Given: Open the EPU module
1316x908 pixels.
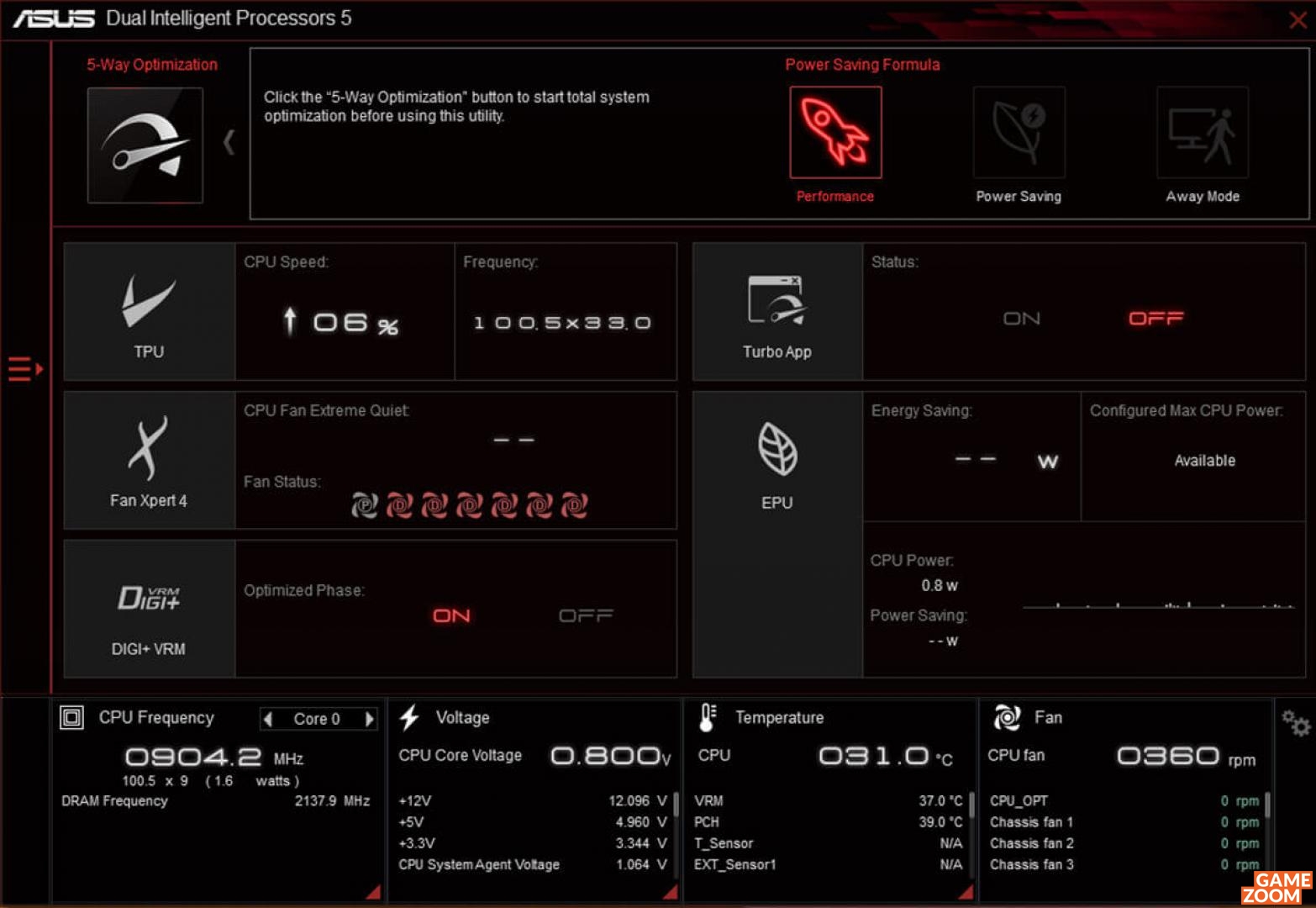Looking at the screenshot, I should 777,534.
